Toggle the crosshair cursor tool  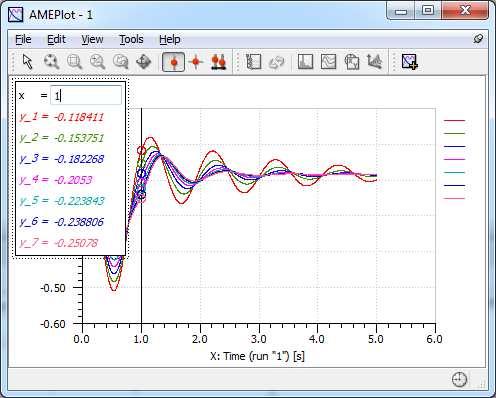tap(196, 62)
